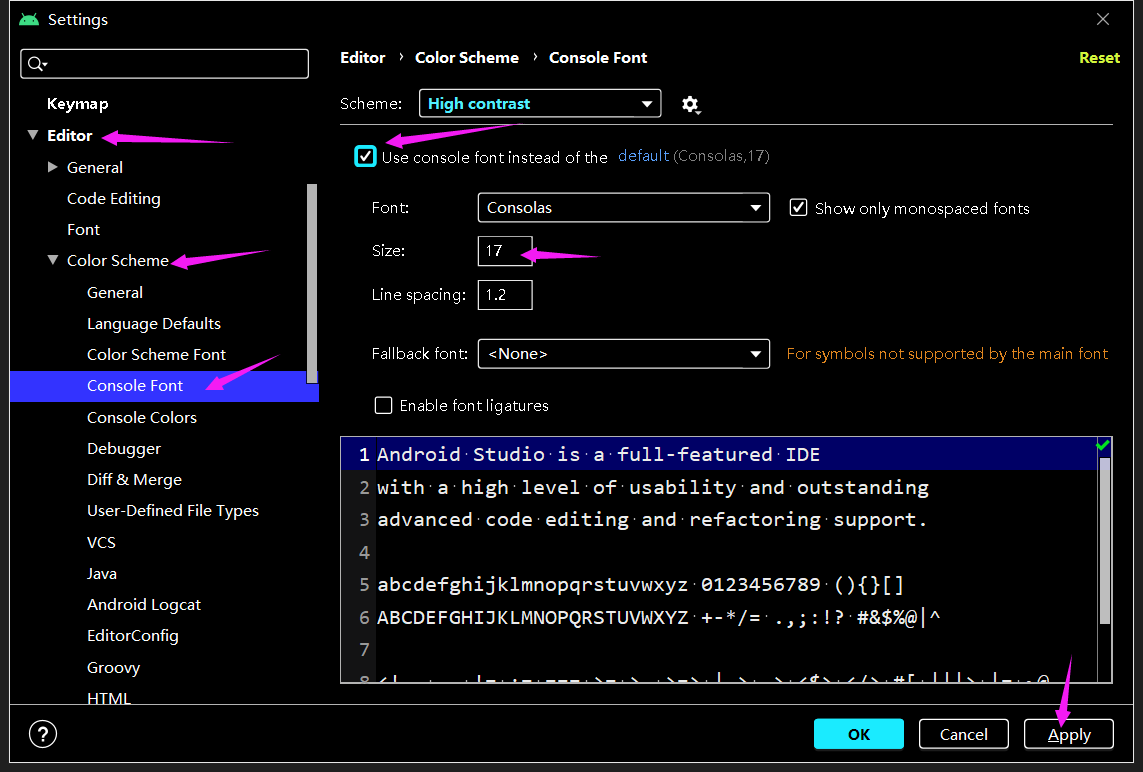
Task: Open Android Logcat color settings
Action: coord(144,605)
